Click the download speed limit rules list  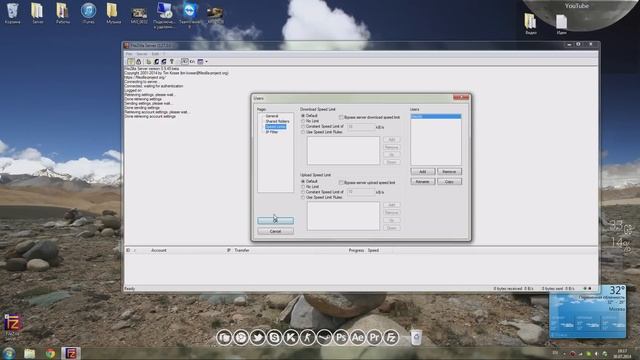pos(343,151)
